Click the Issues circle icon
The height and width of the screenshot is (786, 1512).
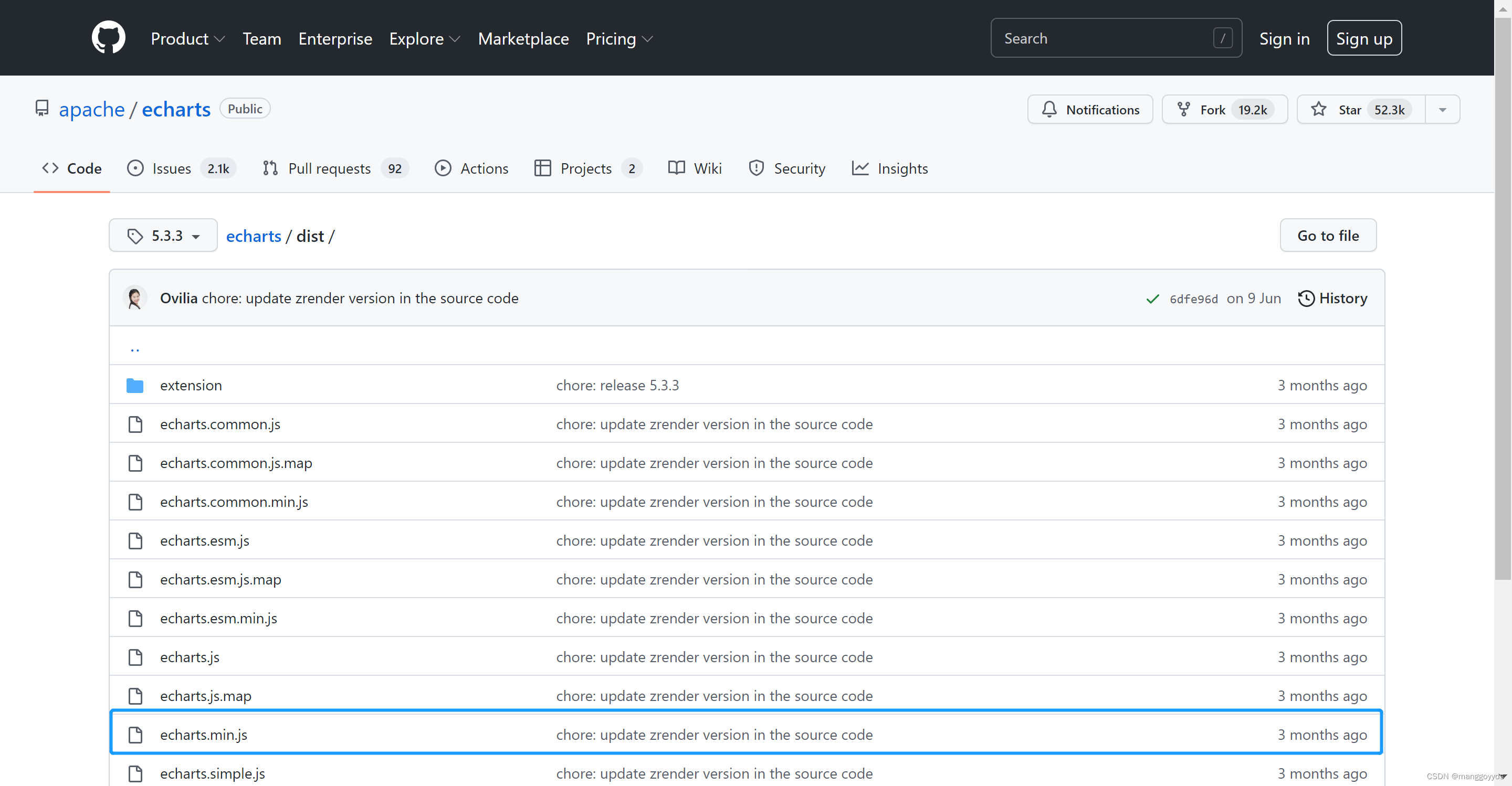(x=135, y=168)
